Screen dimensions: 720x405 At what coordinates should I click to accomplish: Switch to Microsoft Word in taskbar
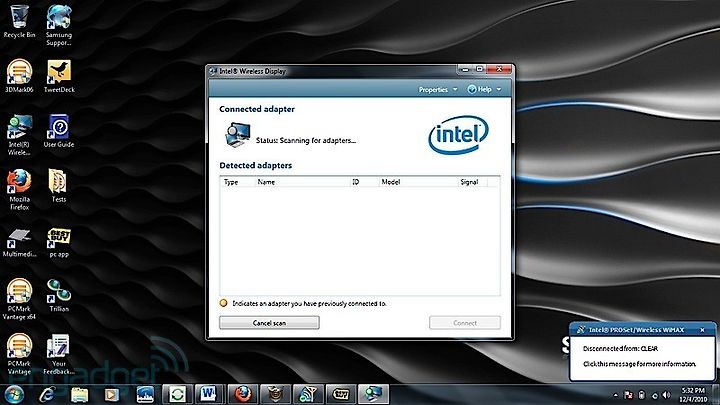[x=209, y=394]
